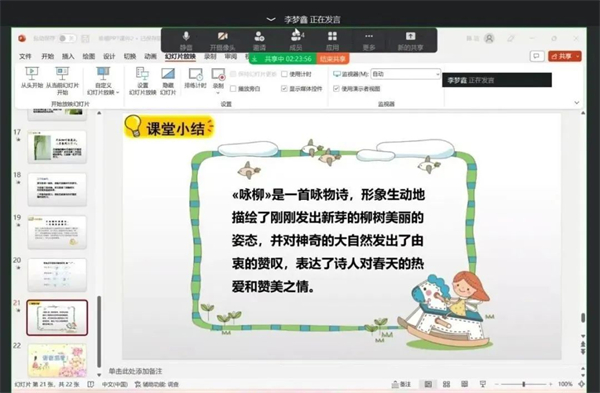Select slide 22 thumbnail
The image size is (600, 393).
point(57,360)
